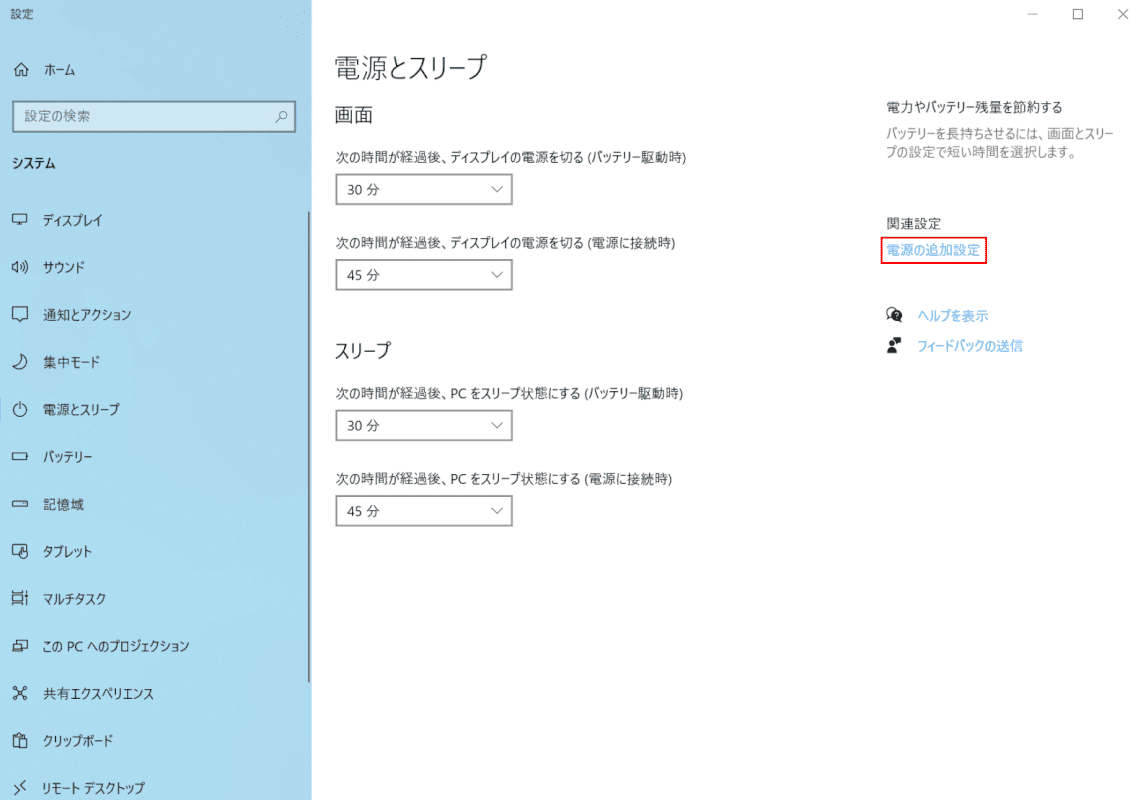The width and height of the screenshot is (1143, 800).
Task: Click the Home (ホーム) house icon
Action: coord(21,70)
